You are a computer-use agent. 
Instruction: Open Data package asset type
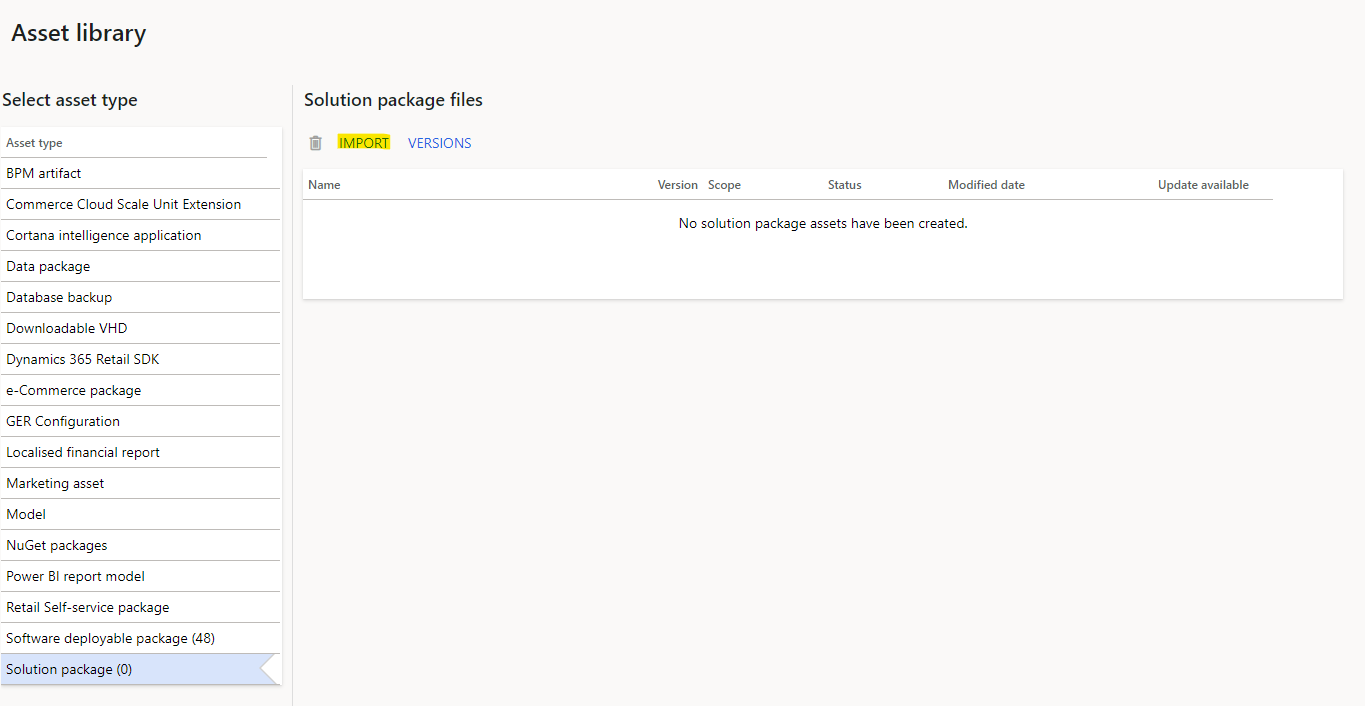(48, 266)
